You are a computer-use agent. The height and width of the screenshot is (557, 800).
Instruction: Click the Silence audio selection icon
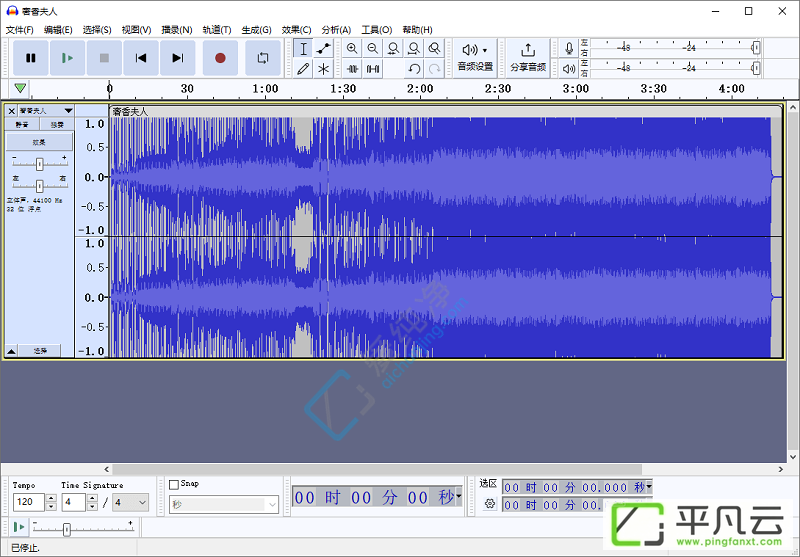tap(372, 68)
